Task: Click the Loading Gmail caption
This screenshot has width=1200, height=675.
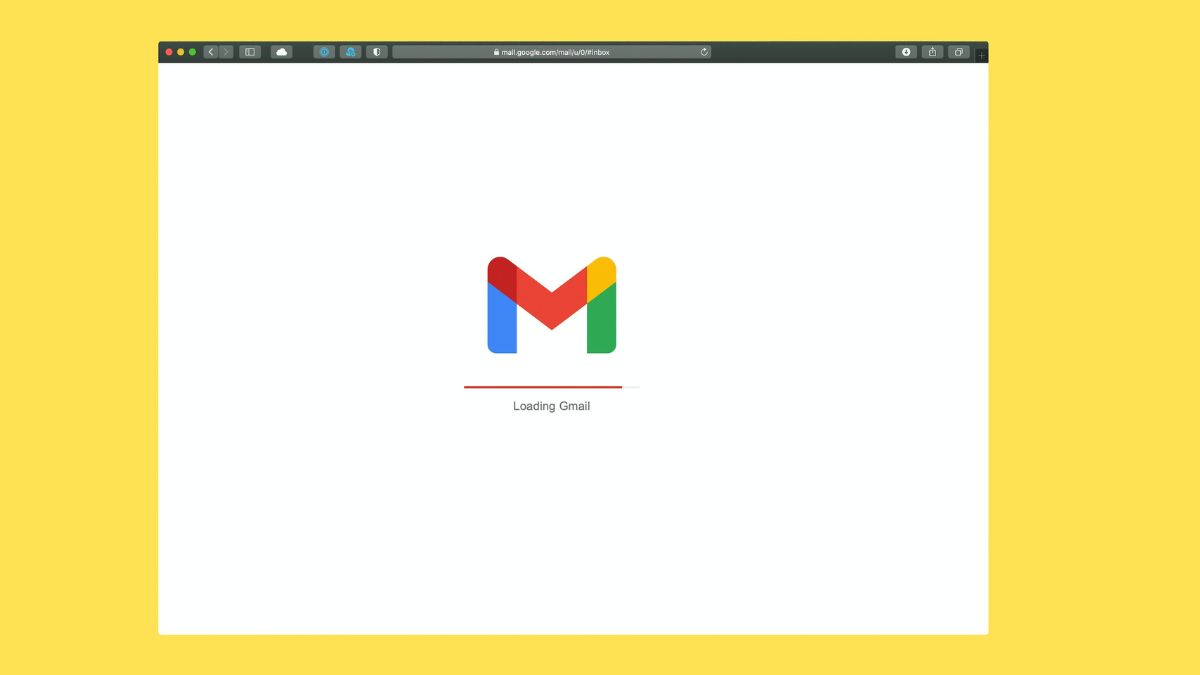Action: pos(551,406)
